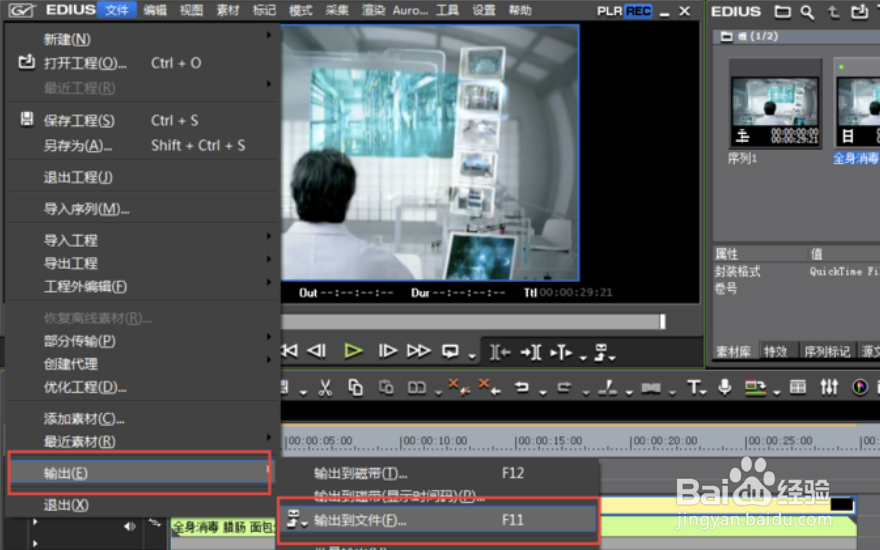Open the 素材 menu

[228, 11]
